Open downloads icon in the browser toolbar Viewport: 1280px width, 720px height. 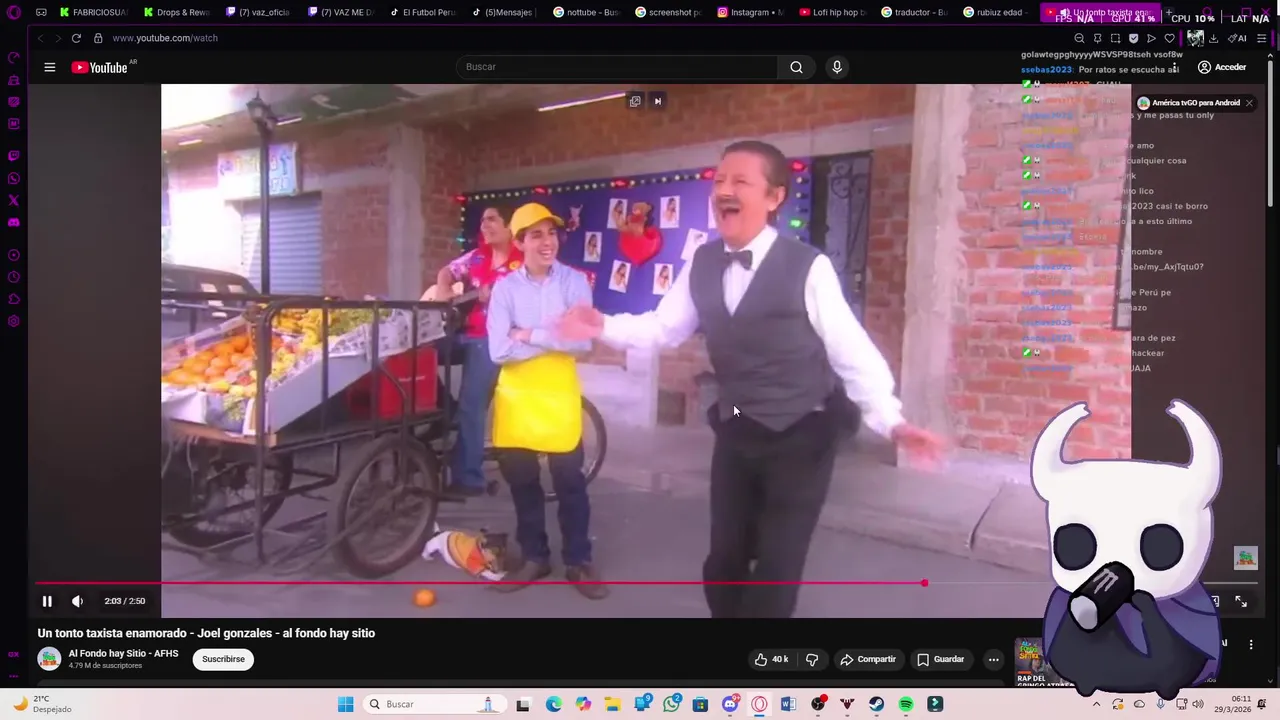pyautogui.click(x=1213, y=38)
